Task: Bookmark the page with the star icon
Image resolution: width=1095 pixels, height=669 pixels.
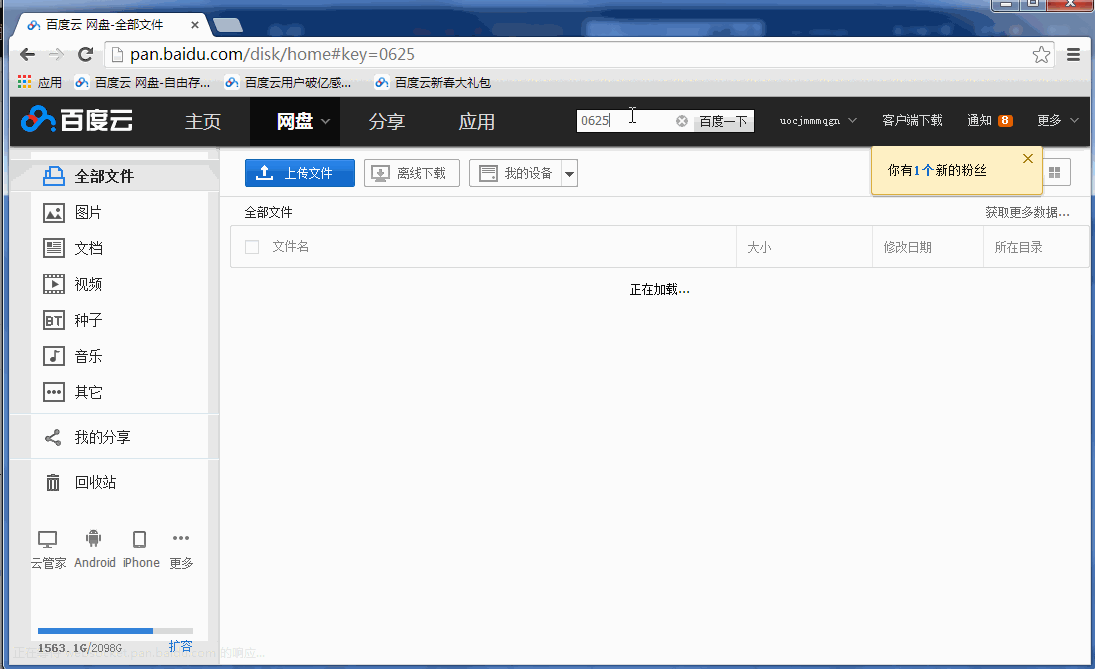Action: (x=1041, y=54)
